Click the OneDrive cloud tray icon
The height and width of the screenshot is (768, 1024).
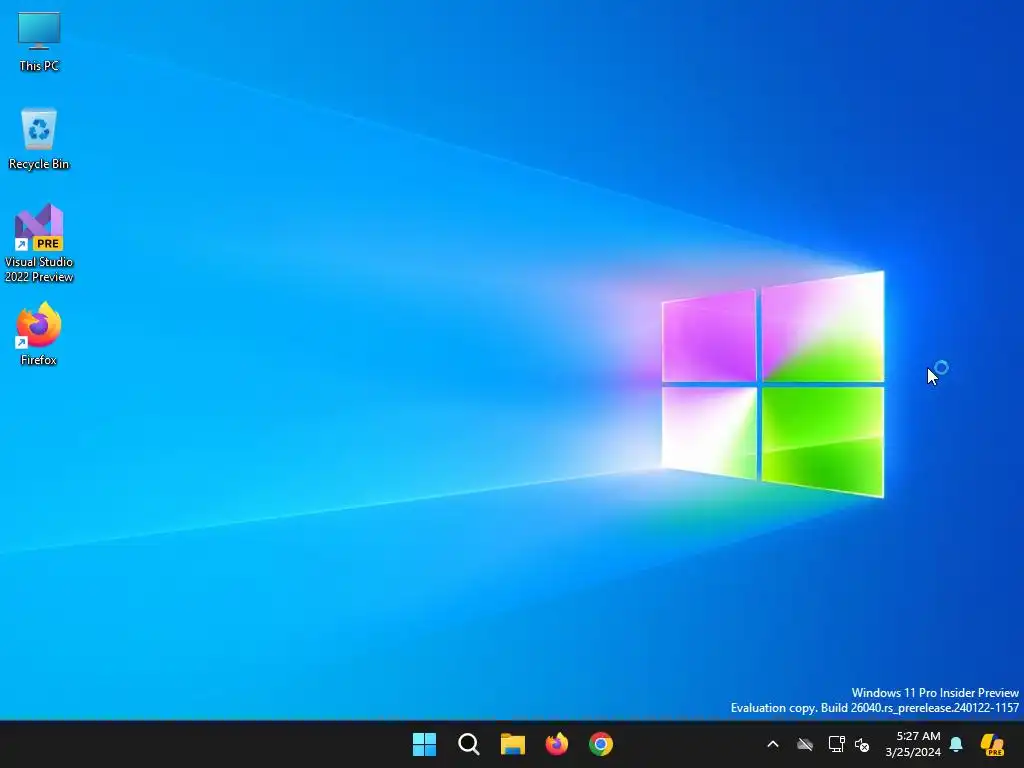pos(805,744)
